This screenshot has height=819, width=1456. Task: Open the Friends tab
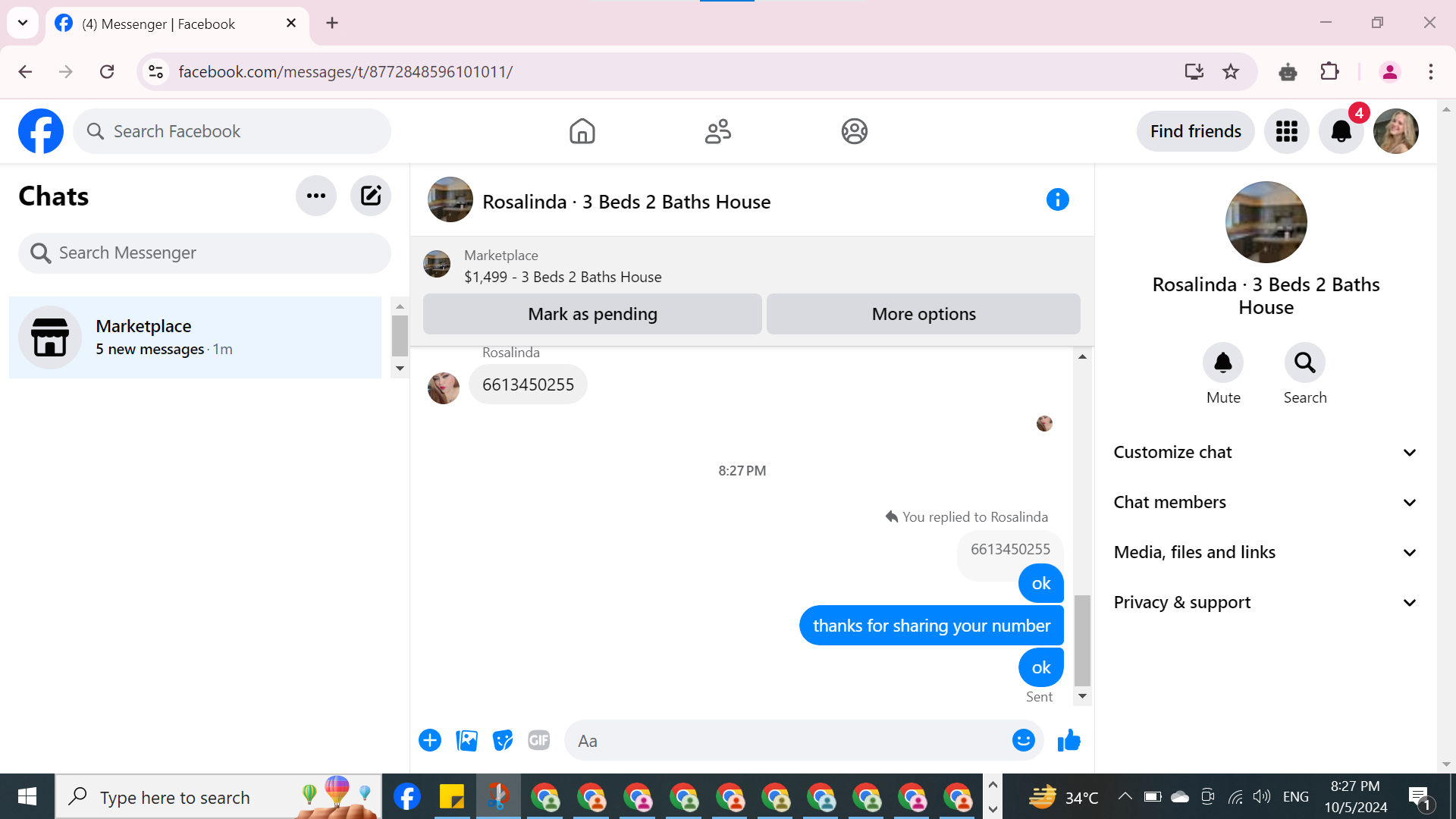click(717, 131)
